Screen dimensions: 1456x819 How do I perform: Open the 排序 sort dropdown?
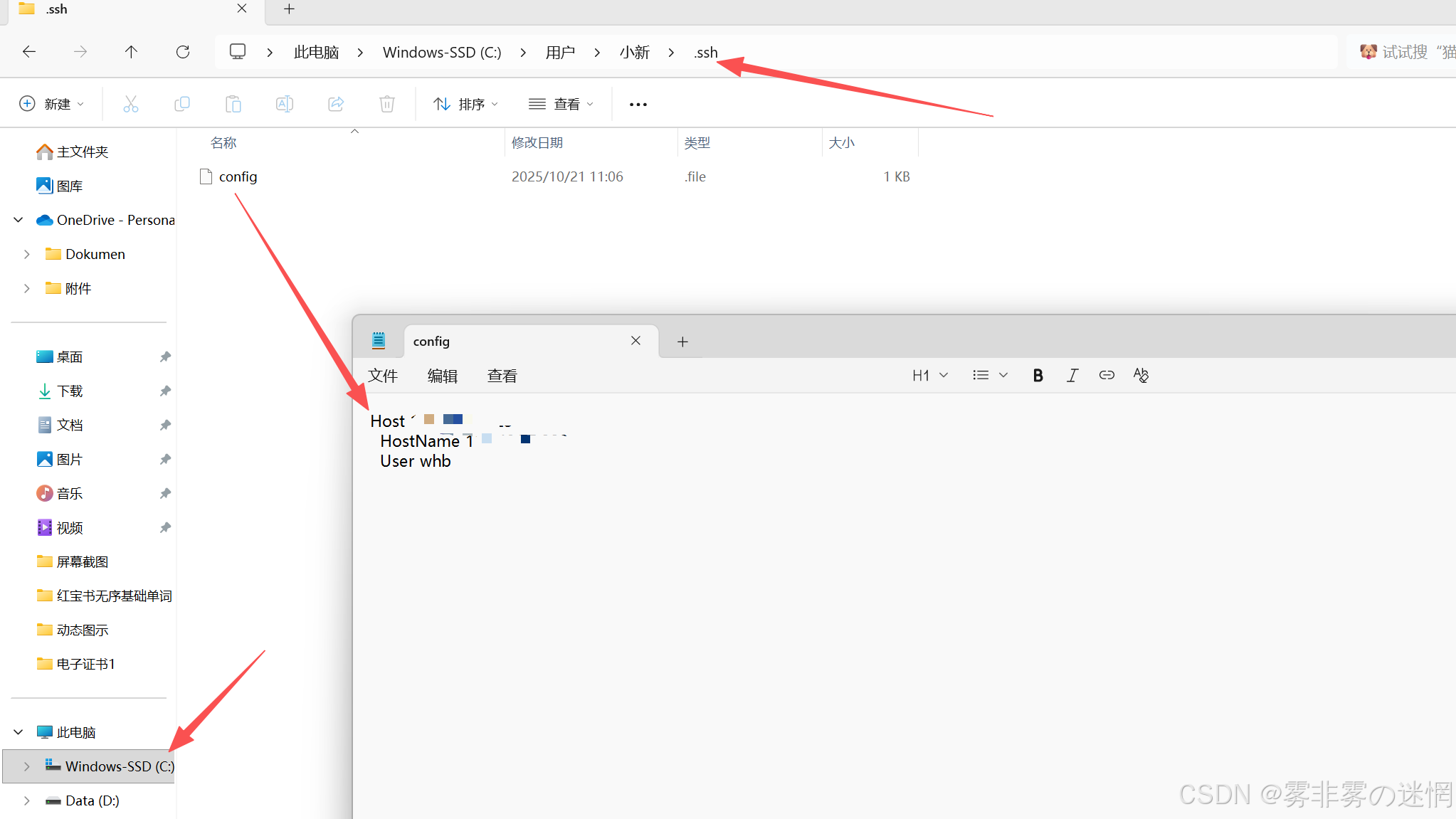click(x=465, y=104)
